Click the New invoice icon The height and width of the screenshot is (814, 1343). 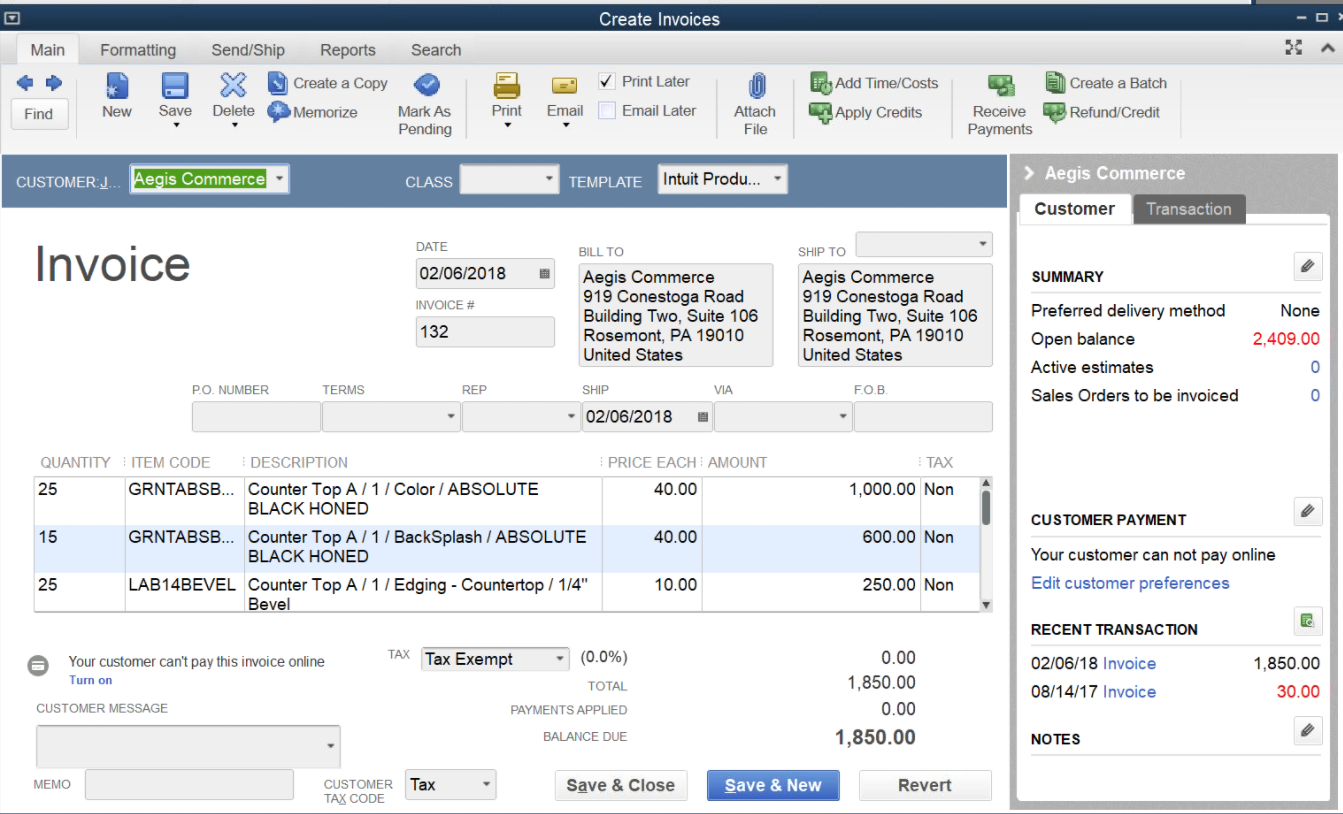point(117,87)
